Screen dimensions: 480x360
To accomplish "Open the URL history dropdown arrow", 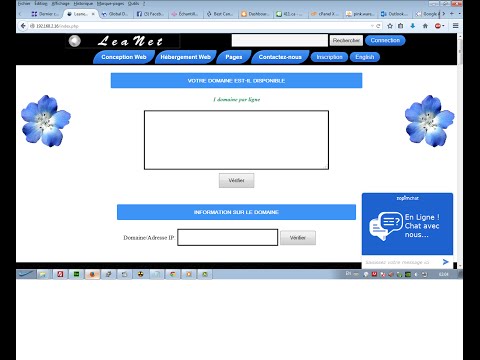I will pos(372,26).
